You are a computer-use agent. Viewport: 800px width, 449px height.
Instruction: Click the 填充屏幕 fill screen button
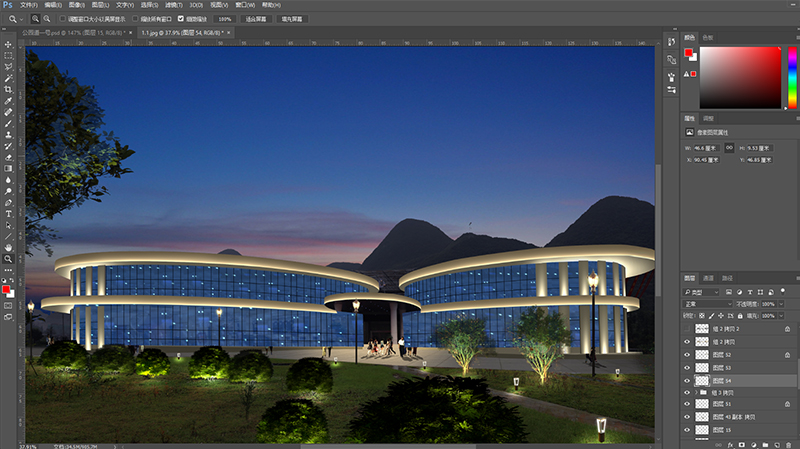pyautogui.click(x=294, y=19)
